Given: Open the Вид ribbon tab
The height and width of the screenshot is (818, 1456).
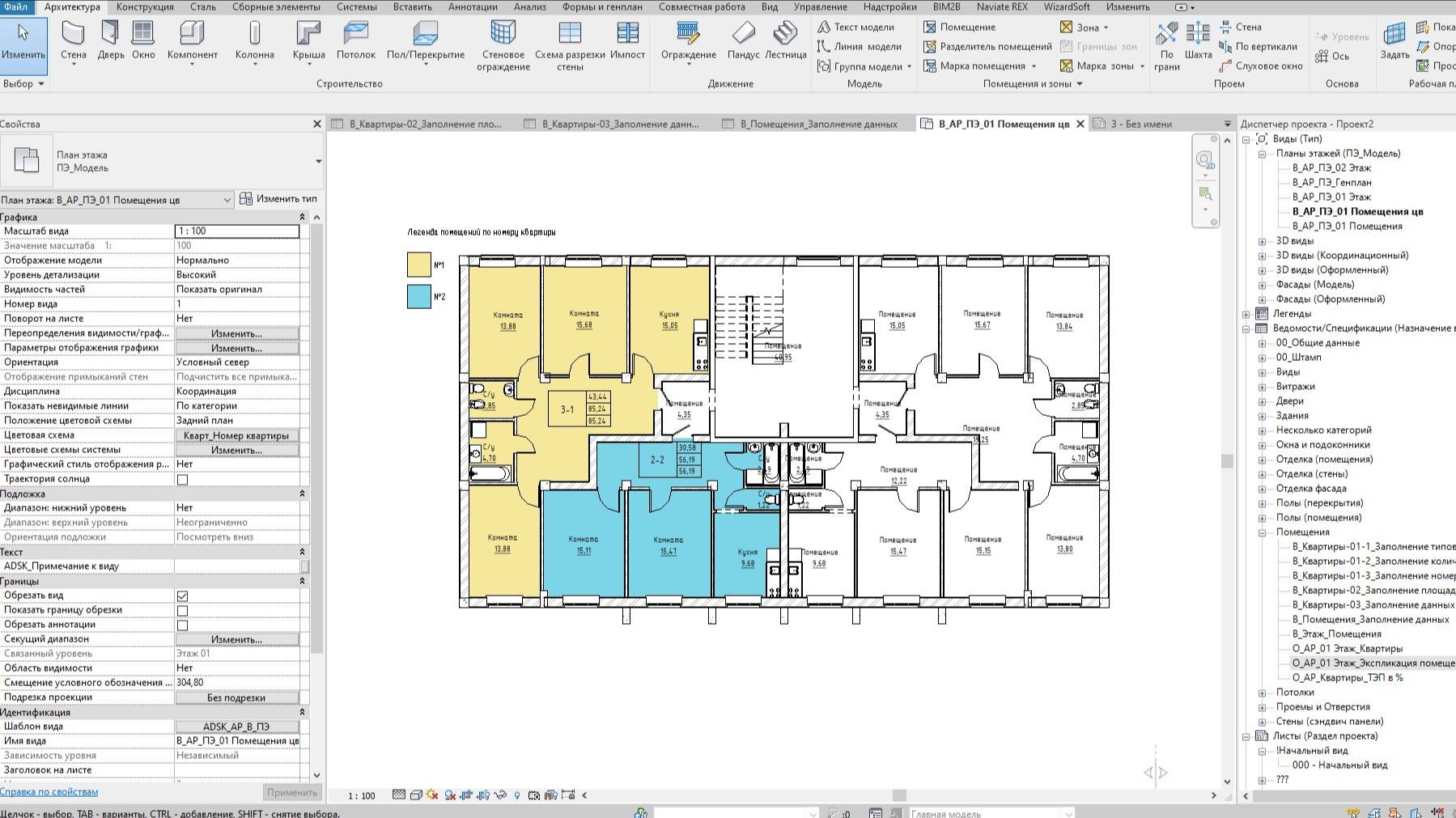Looking at the screenshot, I should 769,6.
